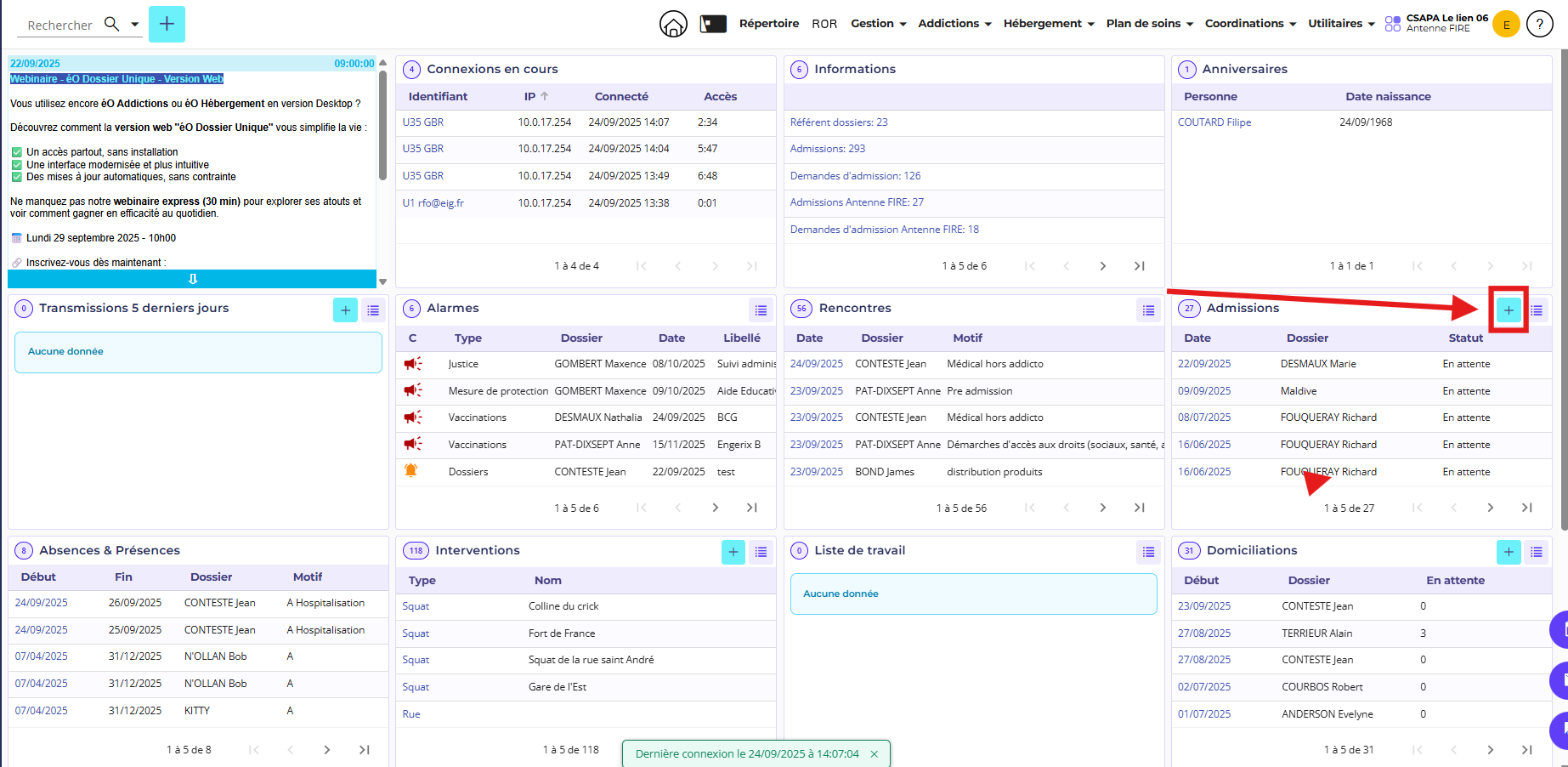
Task: Add a new intervention with plus icon
Action: [733, 552]
